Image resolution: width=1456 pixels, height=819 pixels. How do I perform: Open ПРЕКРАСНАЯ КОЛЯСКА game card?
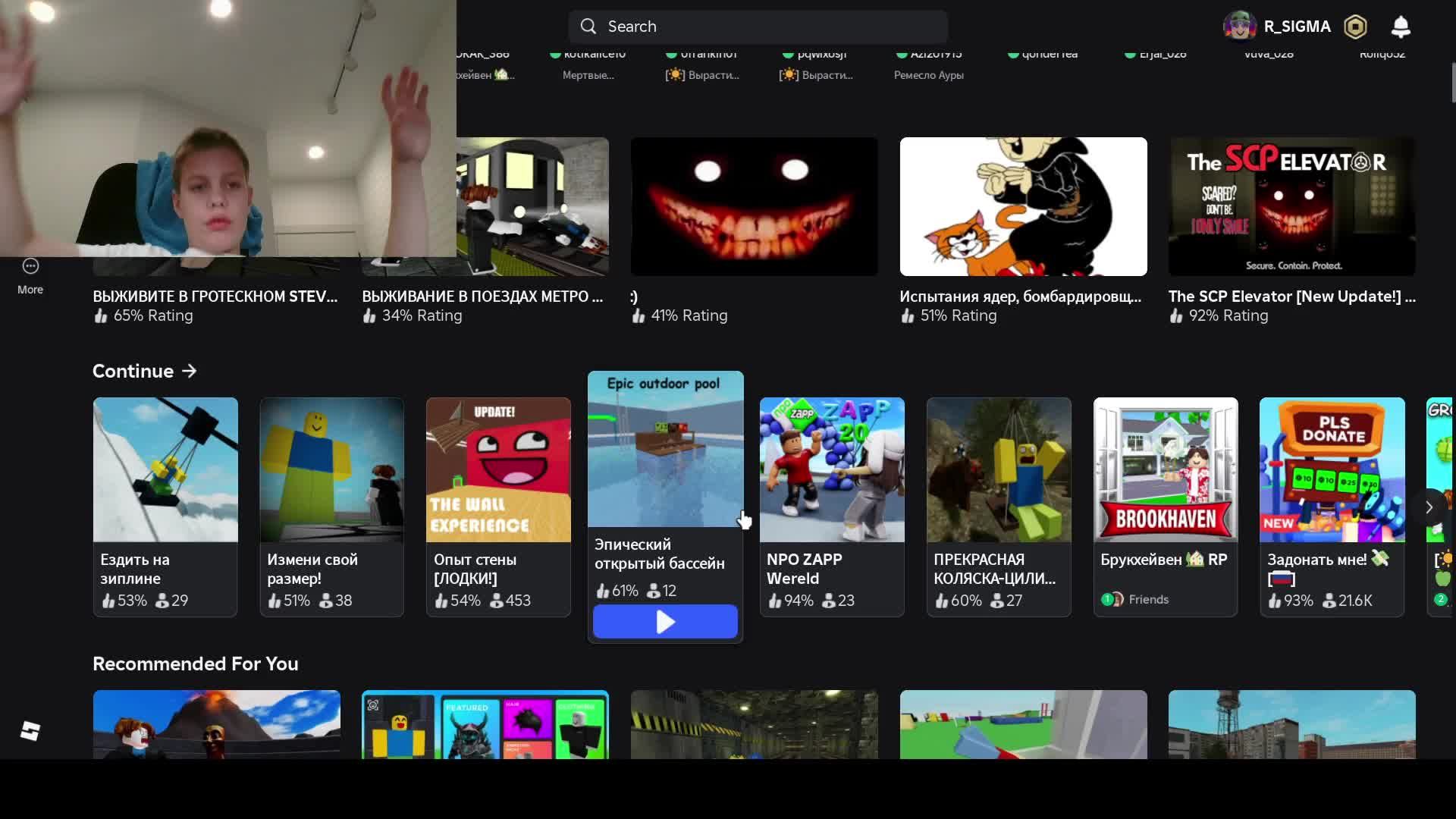[x=999, y=507]
